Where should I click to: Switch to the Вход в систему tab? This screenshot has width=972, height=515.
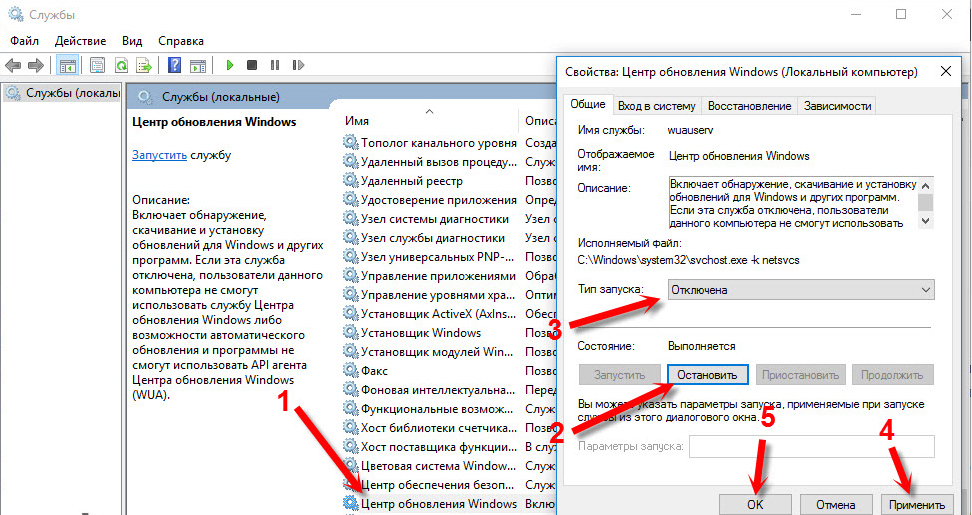coord(657,106)
